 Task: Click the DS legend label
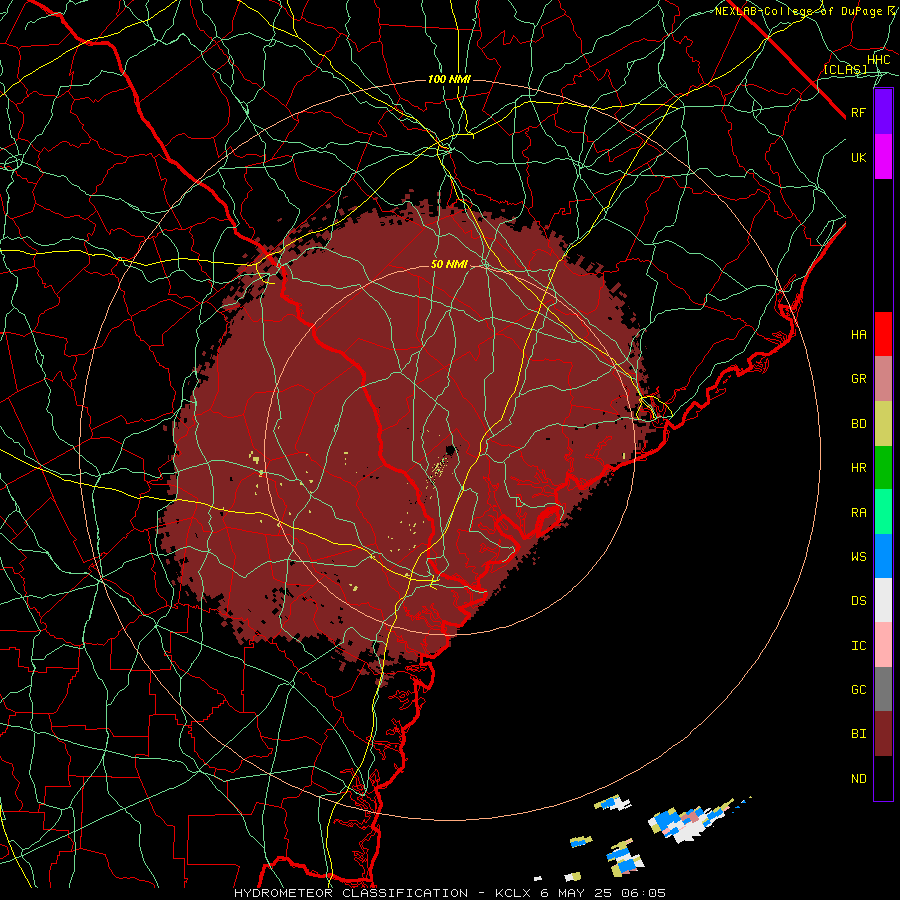click(x=858, y=601)
